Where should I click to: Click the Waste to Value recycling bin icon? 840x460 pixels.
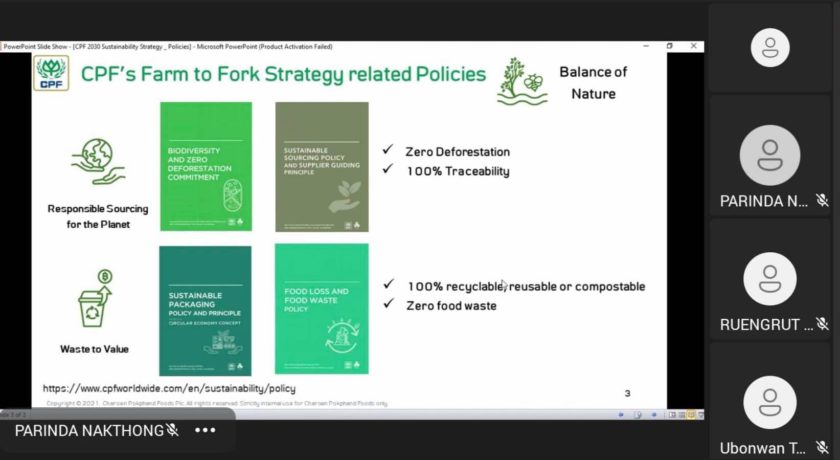pyautogui.click(x=98, y=301)
